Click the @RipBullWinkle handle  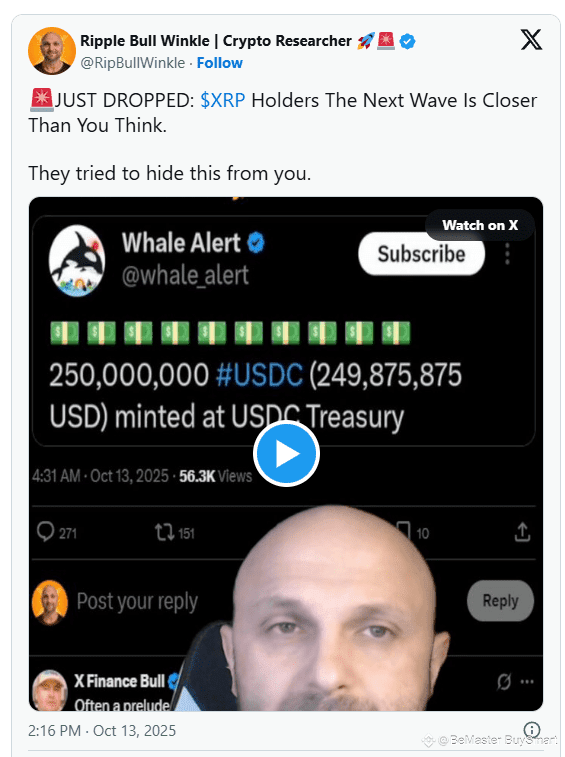pos(133,63)
